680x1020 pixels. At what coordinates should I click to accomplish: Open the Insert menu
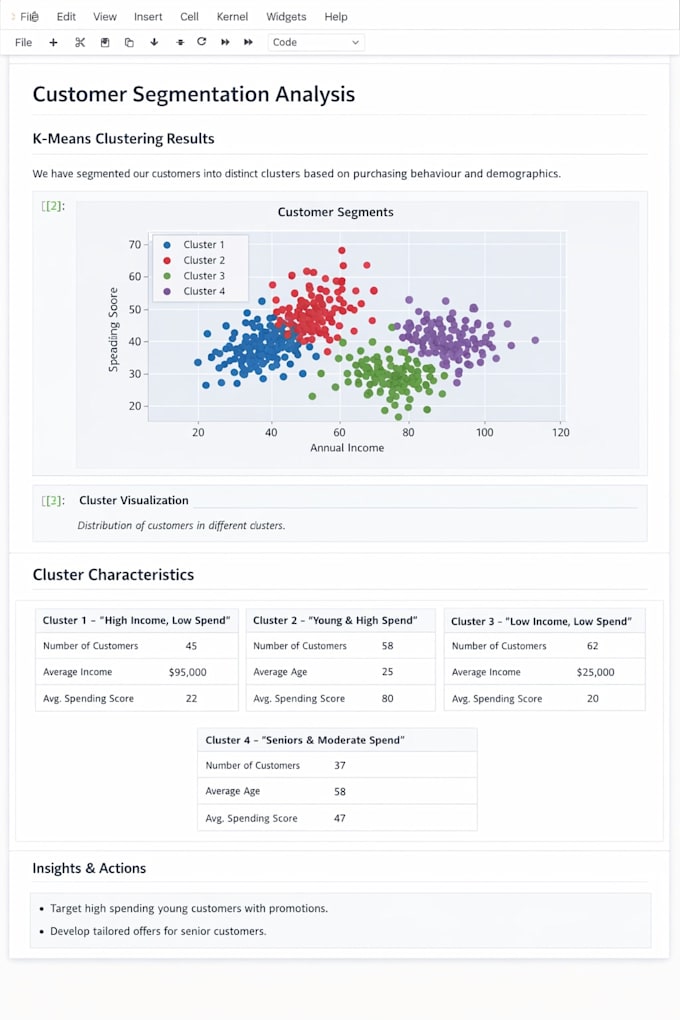click(x=148, y=17)
